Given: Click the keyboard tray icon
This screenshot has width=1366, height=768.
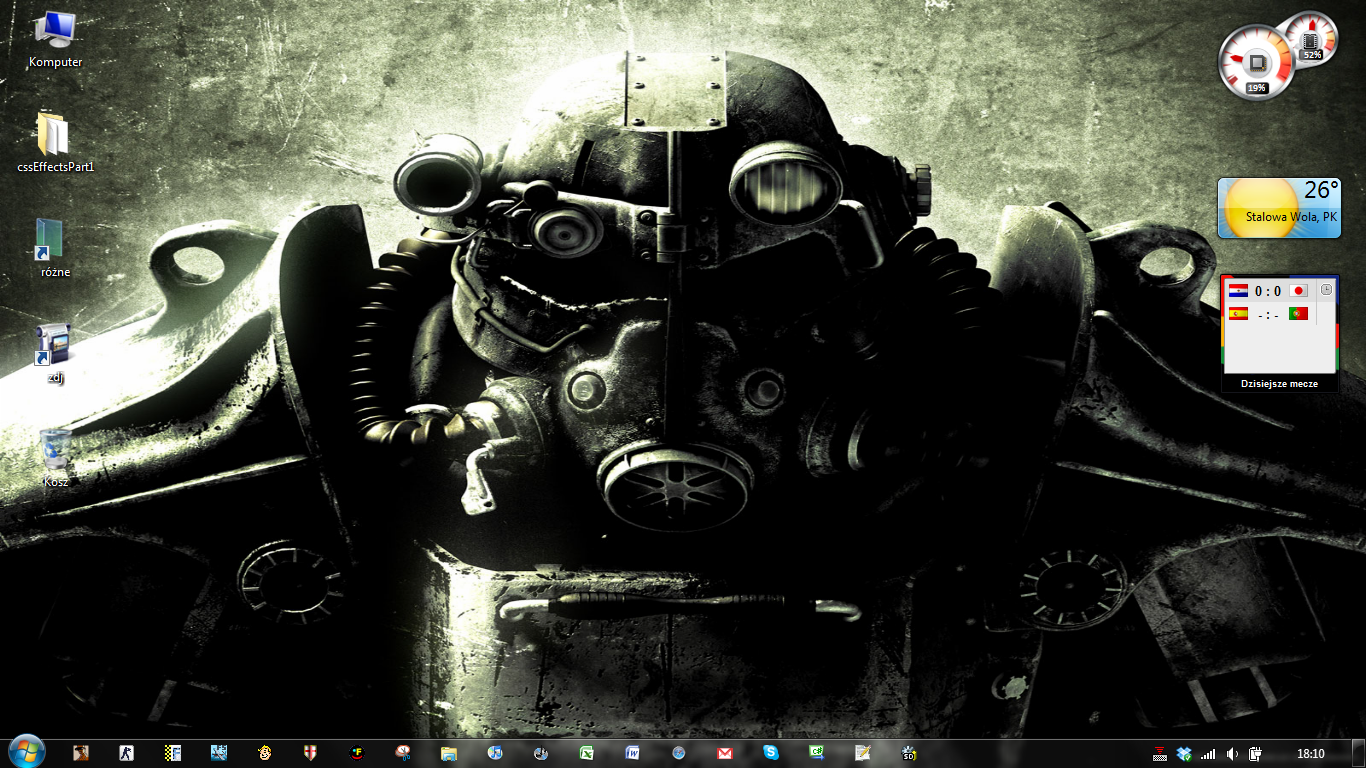Looking at the screenshot, I should point(1160,754).
